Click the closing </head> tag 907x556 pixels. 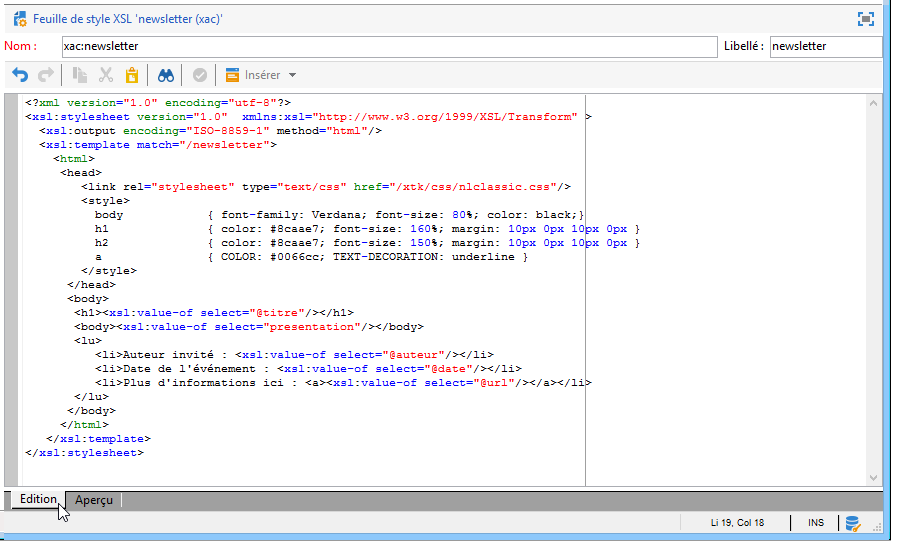point(91,285)
